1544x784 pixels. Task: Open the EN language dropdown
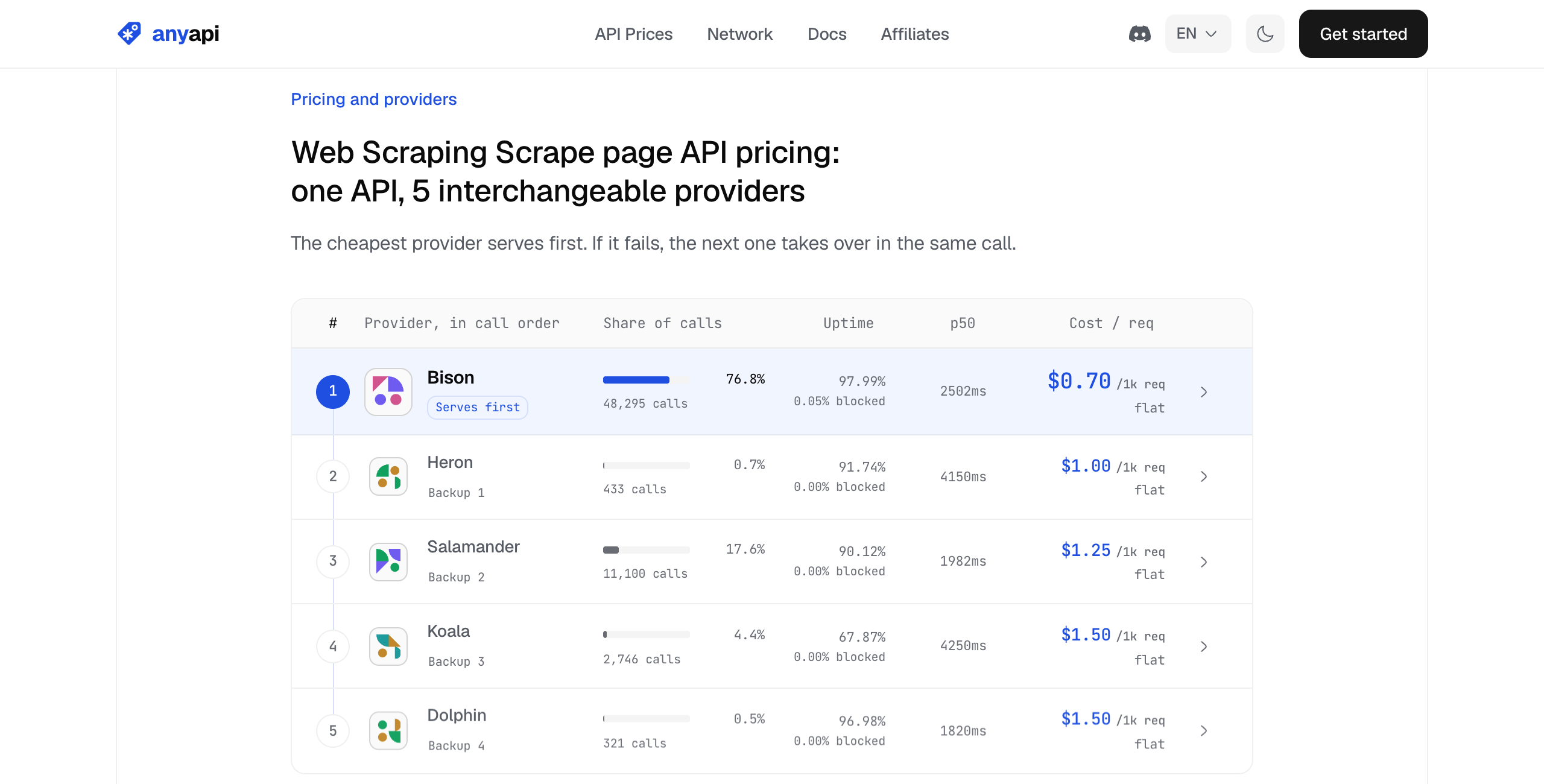[x=1198, y=34]
